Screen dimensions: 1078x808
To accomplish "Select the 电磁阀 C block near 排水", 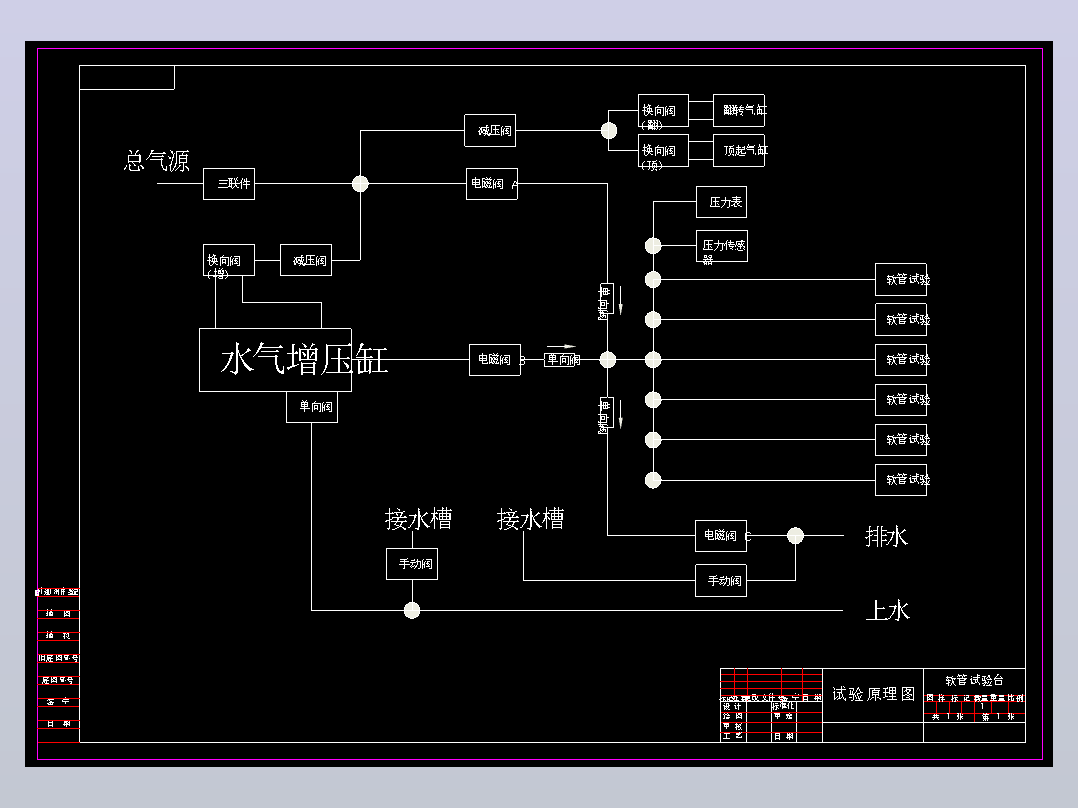I will [x=721, y=536].
